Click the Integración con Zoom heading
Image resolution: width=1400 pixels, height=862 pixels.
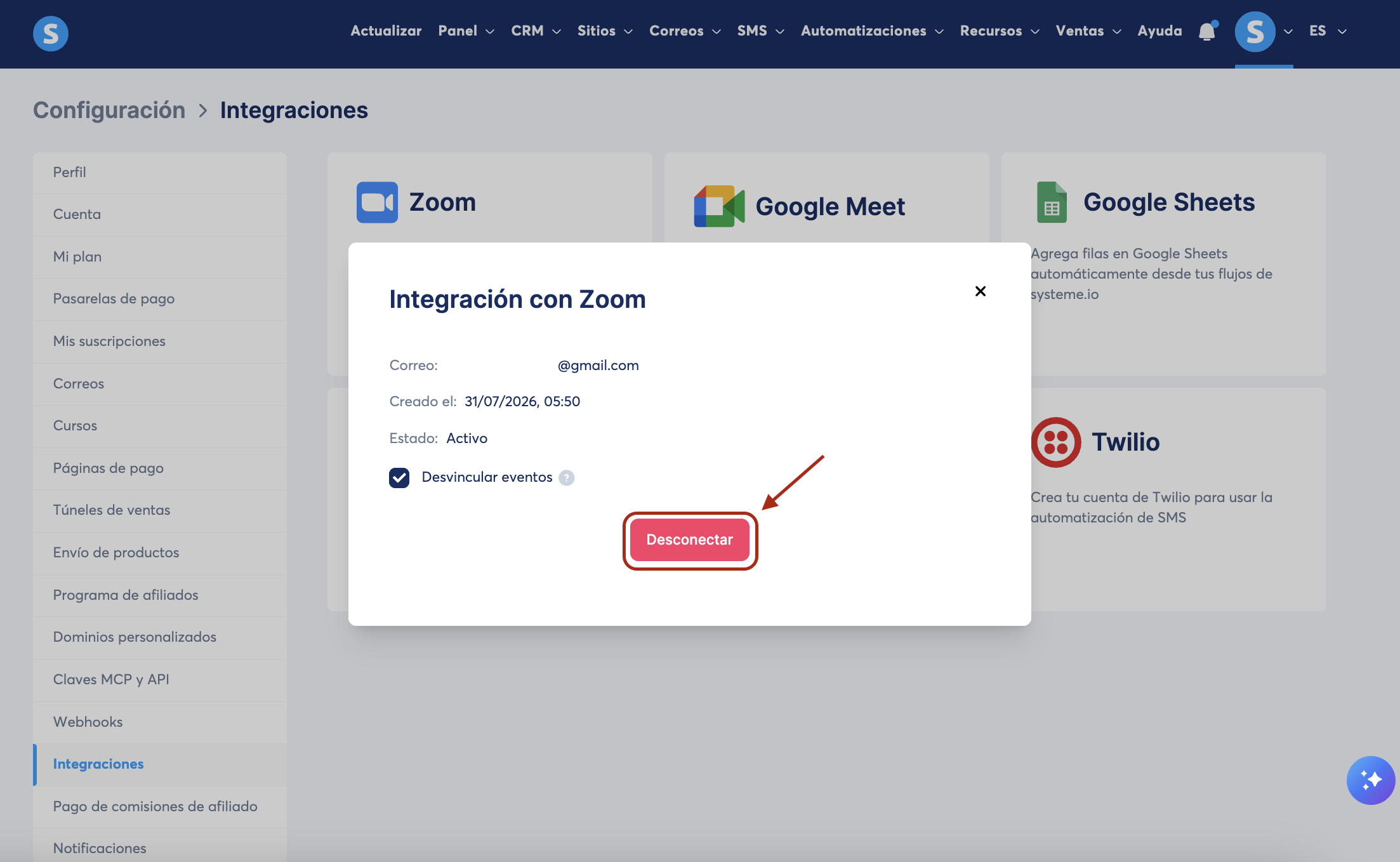(517, 300)
